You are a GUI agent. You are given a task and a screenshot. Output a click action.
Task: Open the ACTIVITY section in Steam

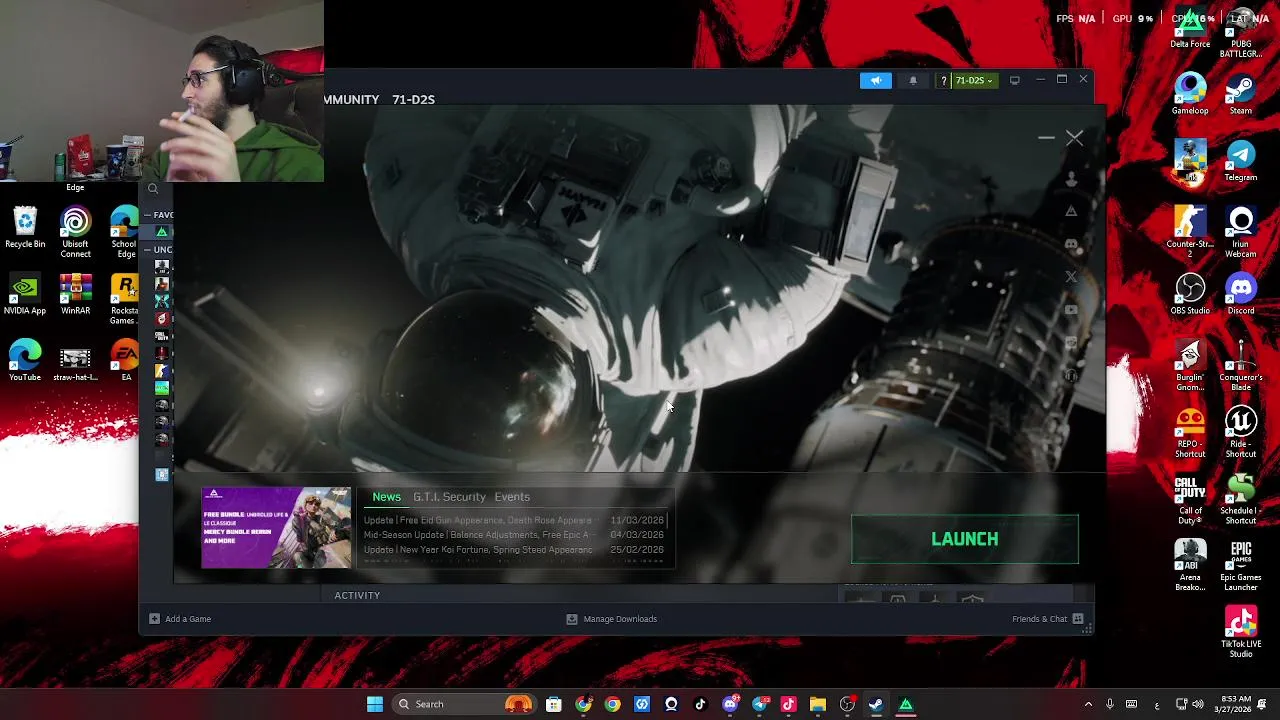coord(357,596)
